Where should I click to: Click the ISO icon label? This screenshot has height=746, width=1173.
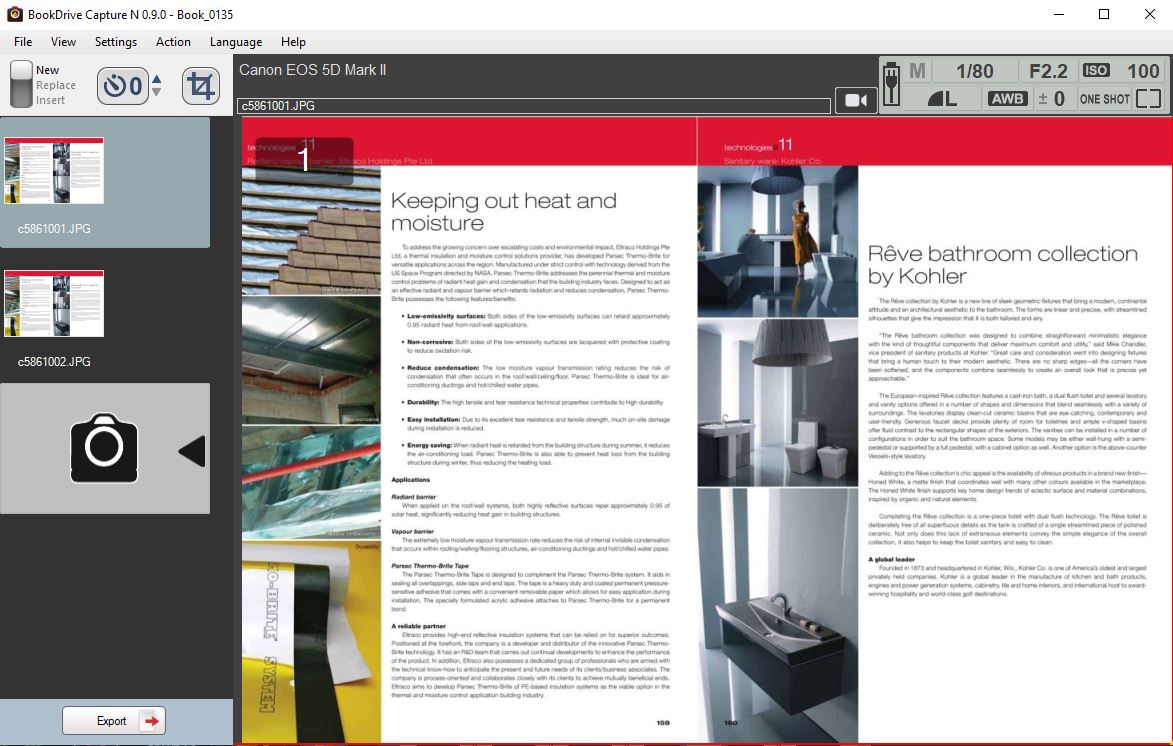click(x=1096, y=70)
